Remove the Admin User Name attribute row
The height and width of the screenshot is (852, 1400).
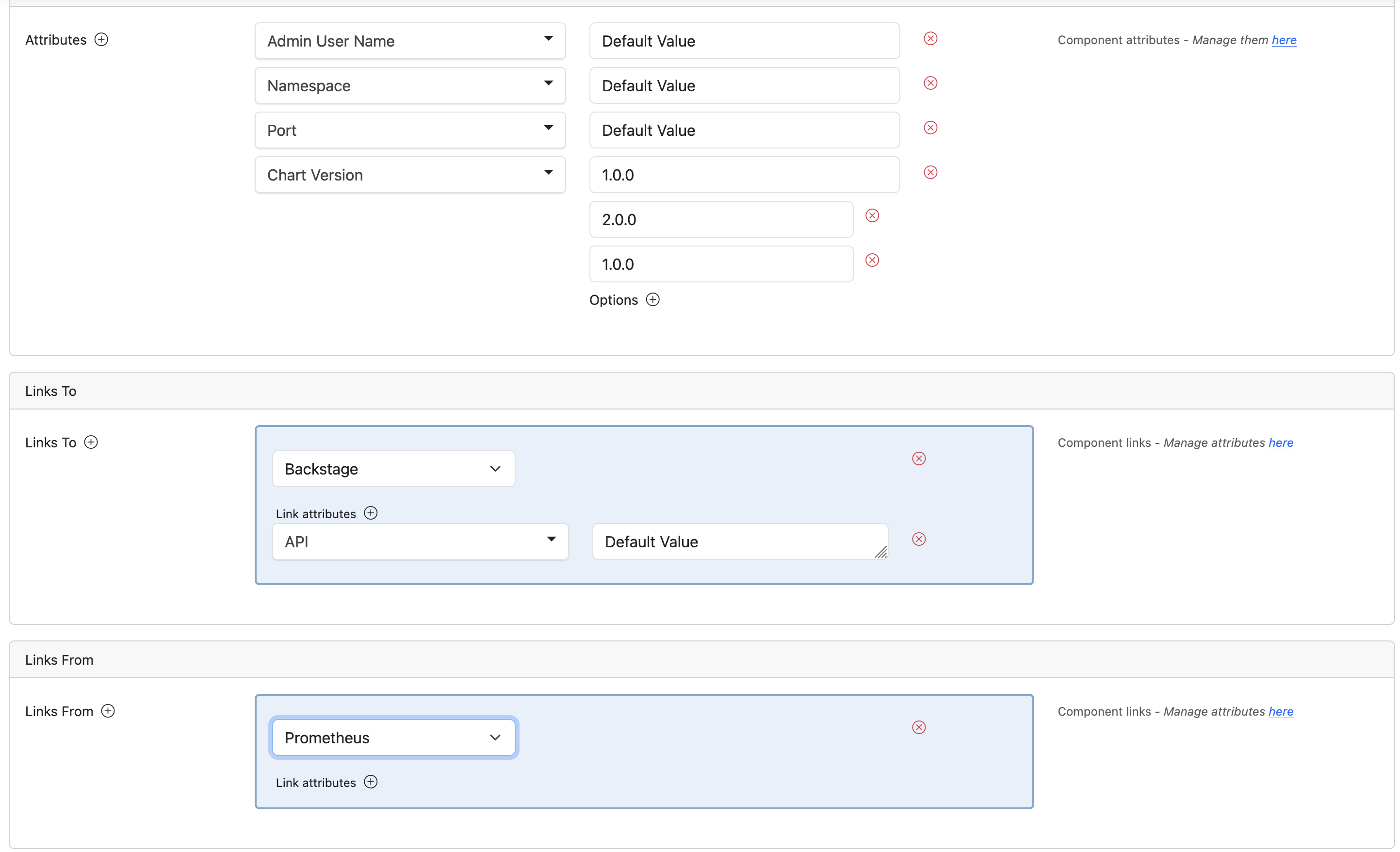[x=930, y=39]
